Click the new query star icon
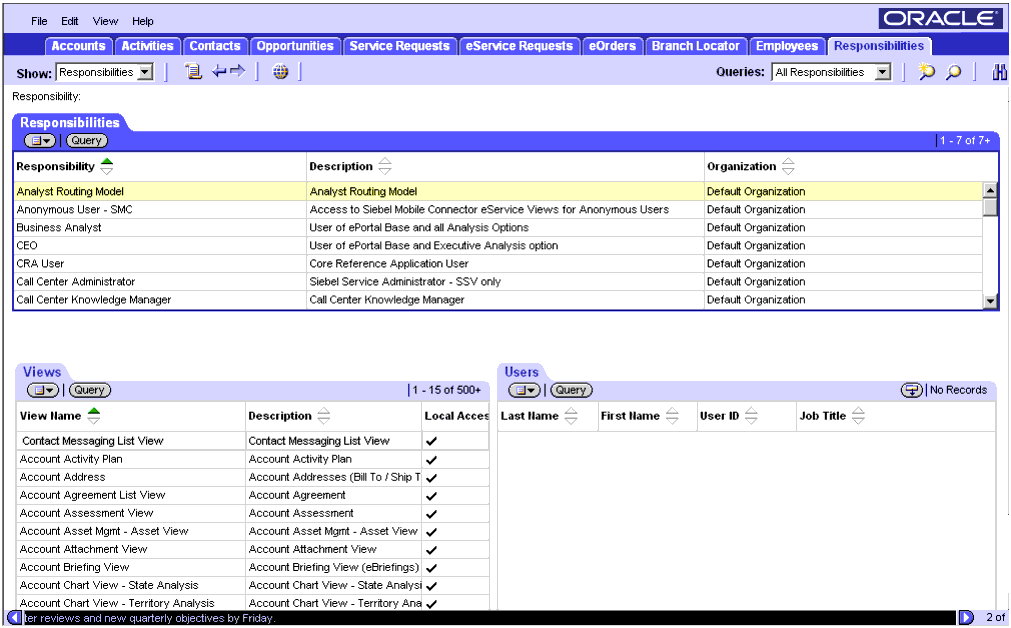The width and height of the screenshot is (1011, 628). click(927, 72)
